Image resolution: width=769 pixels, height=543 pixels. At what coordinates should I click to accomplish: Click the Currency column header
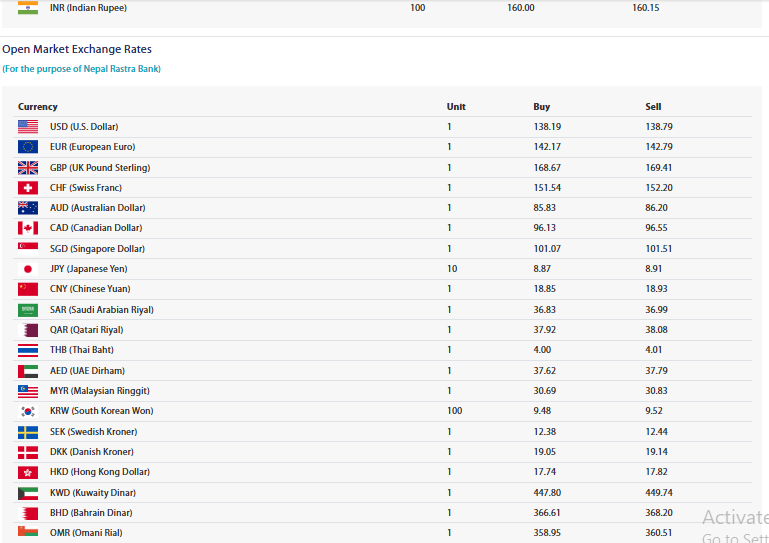point(38,107)
